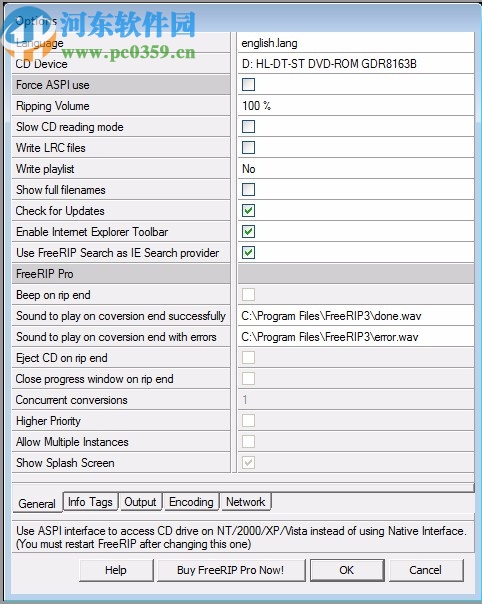Uncheck Use FreeRIP Search as IE provider

click(248, 253)
